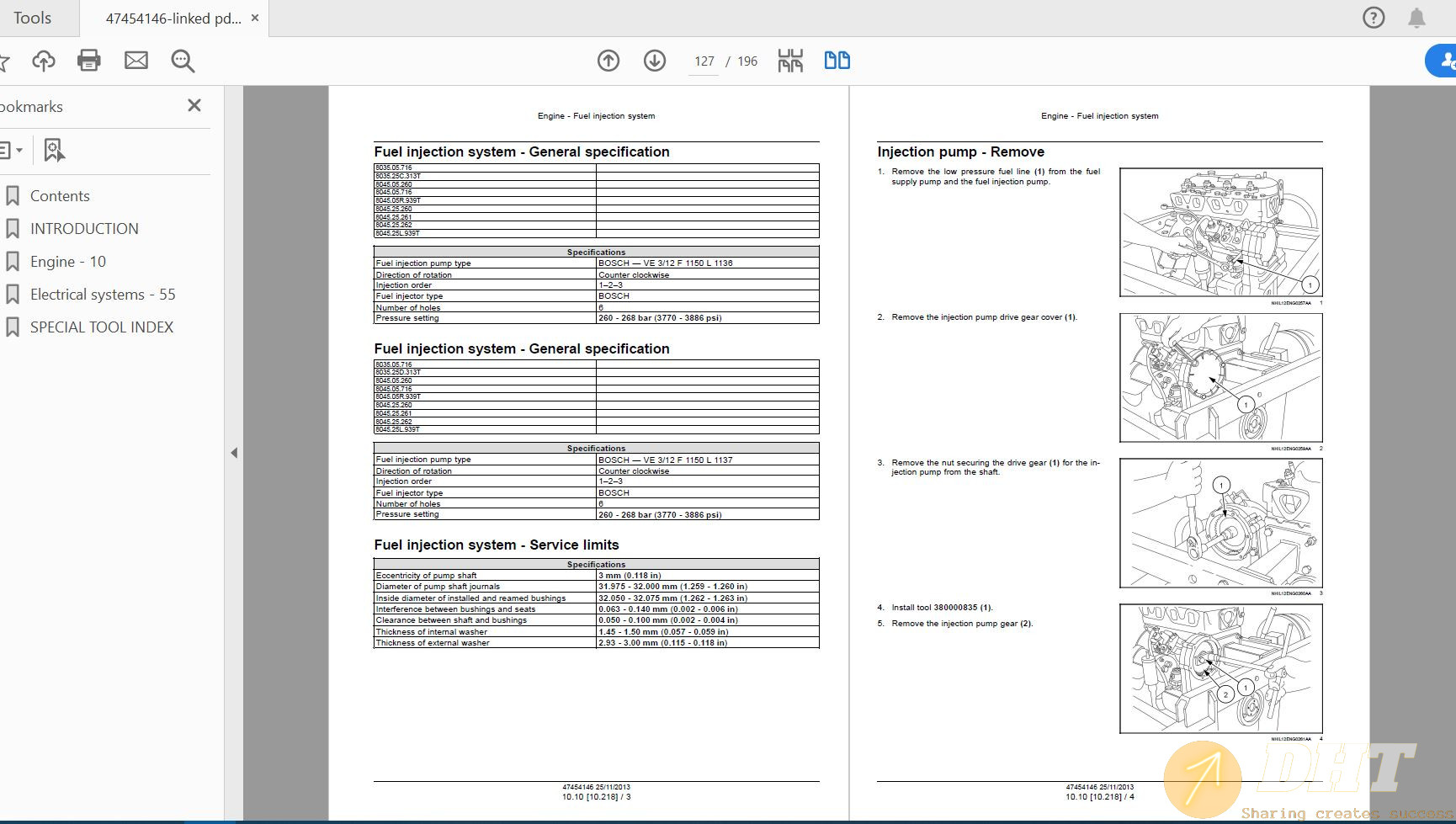Screen dimensions: 1456x824
Task: Send file by email envelope icon
Action: pyautogui.click(x=136, y=61)
